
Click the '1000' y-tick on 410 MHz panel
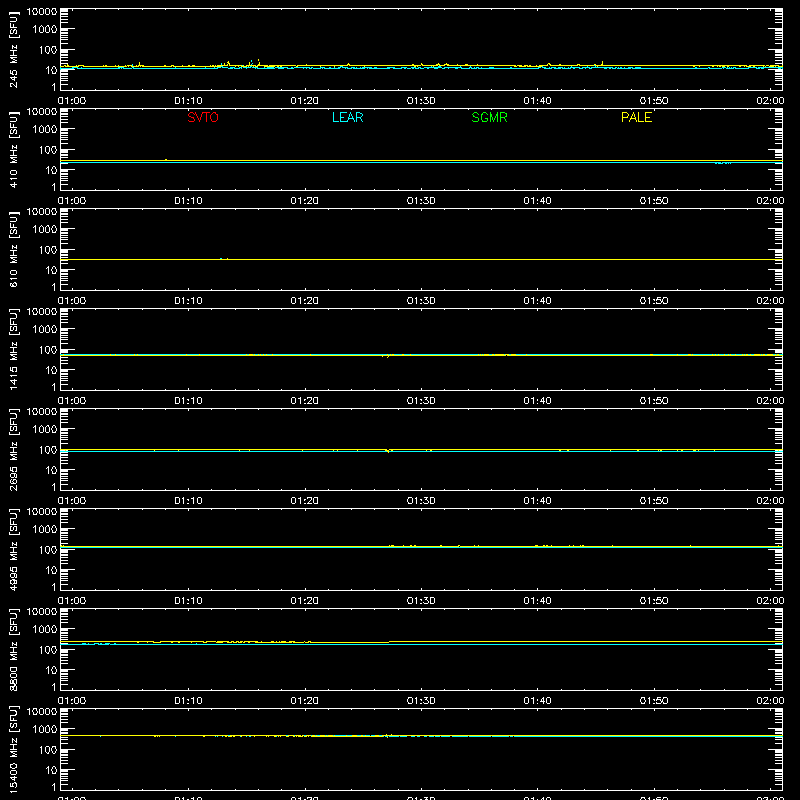click(x=45, y=129)
